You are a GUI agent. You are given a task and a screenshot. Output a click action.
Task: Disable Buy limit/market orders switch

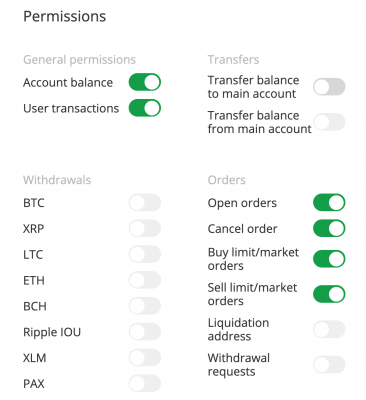point(329,259)
